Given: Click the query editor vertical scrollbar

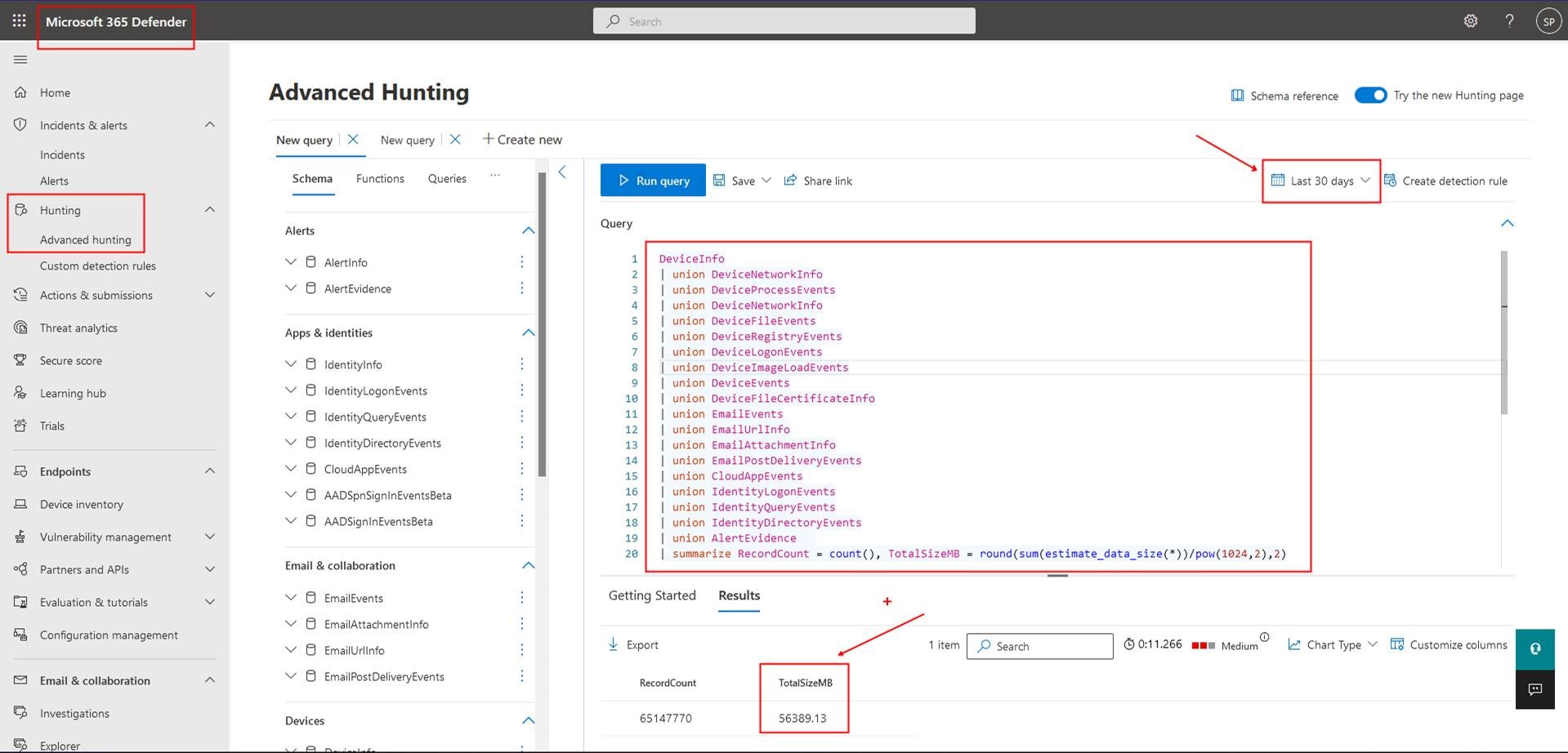Looking at the screenshot, I should (x=1504, y=332).
